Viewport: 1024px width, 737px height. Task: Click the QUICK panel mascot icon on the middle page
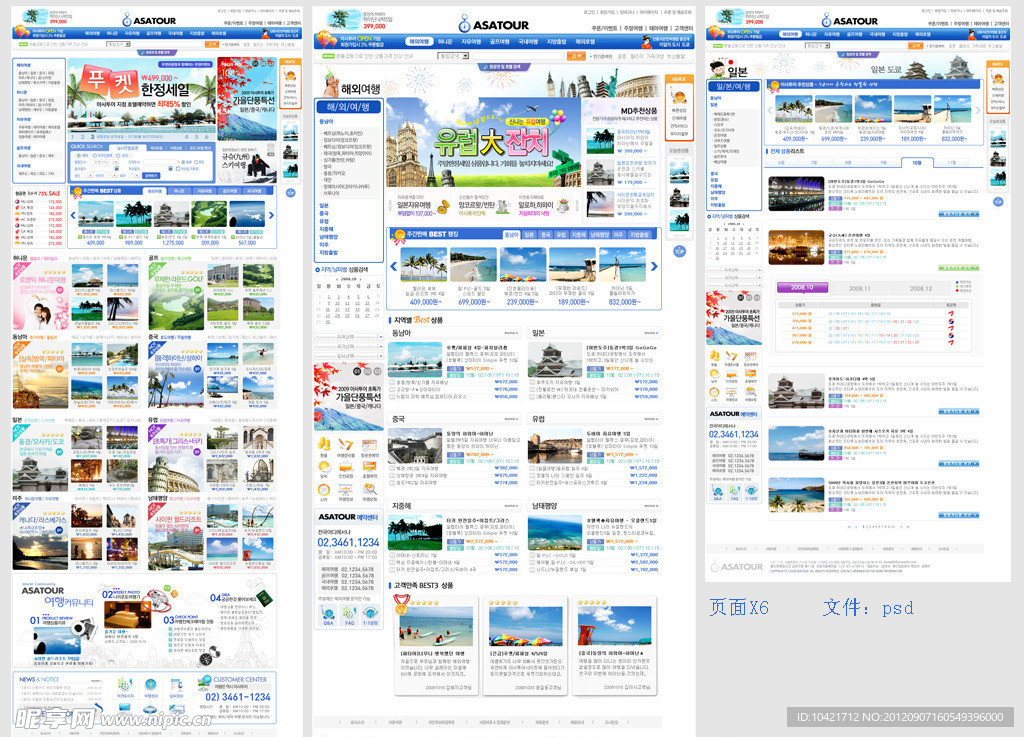[x=678, y=100]
